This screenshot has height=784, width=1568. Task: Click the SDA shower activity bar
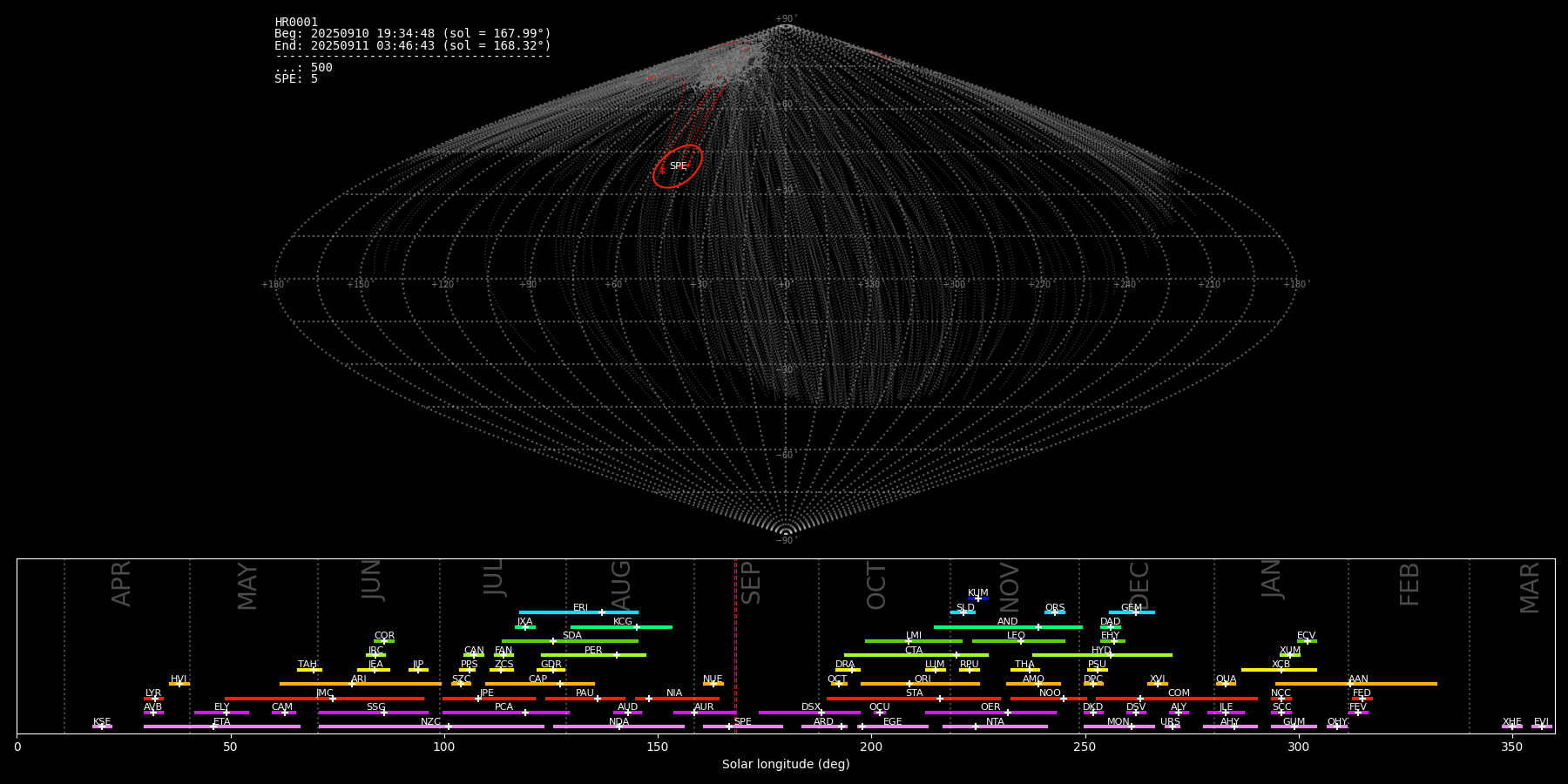[570, 641]
